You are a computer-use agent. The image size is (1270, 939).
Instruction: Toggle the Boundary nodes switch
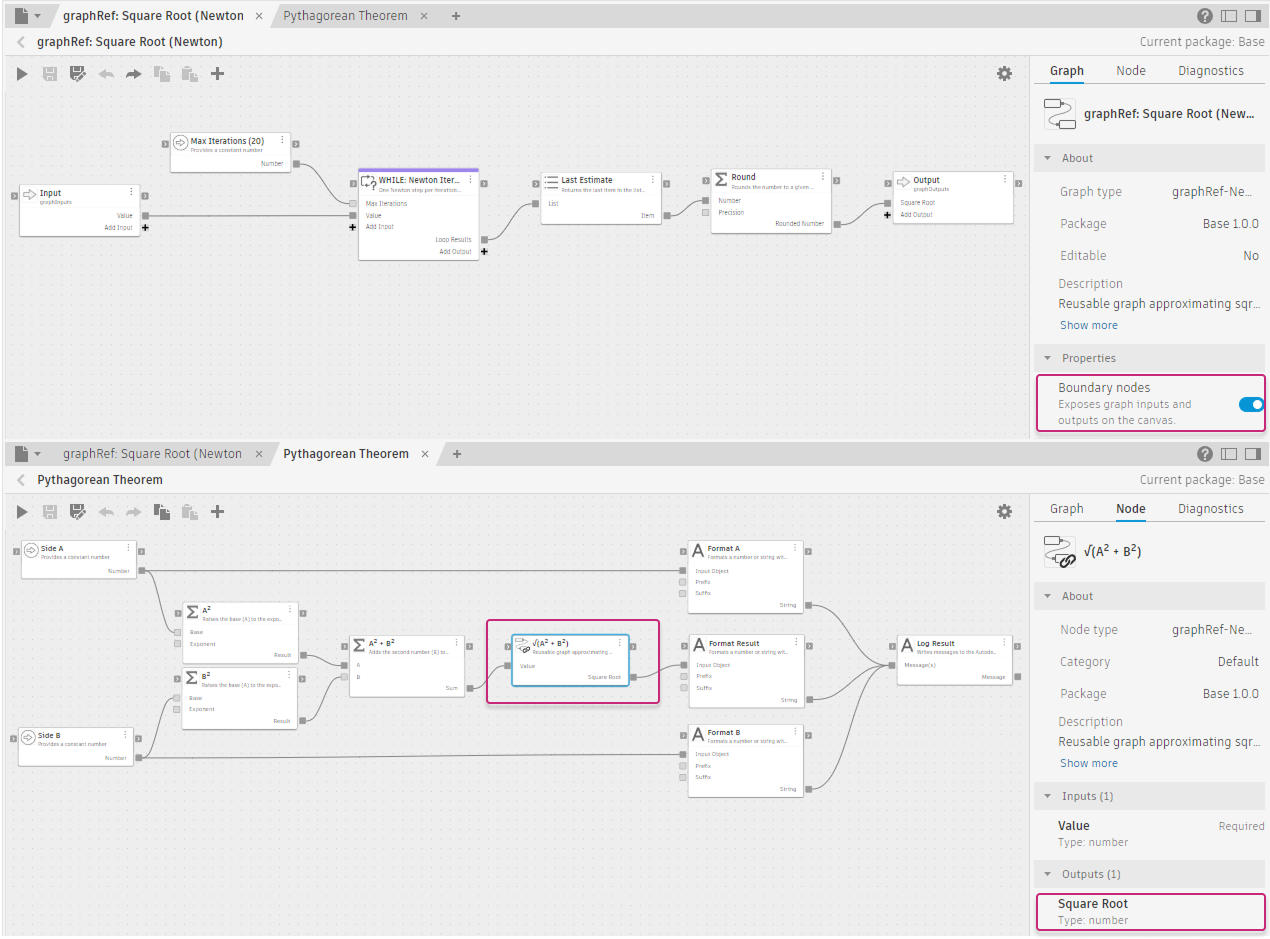coord(1250,405)
